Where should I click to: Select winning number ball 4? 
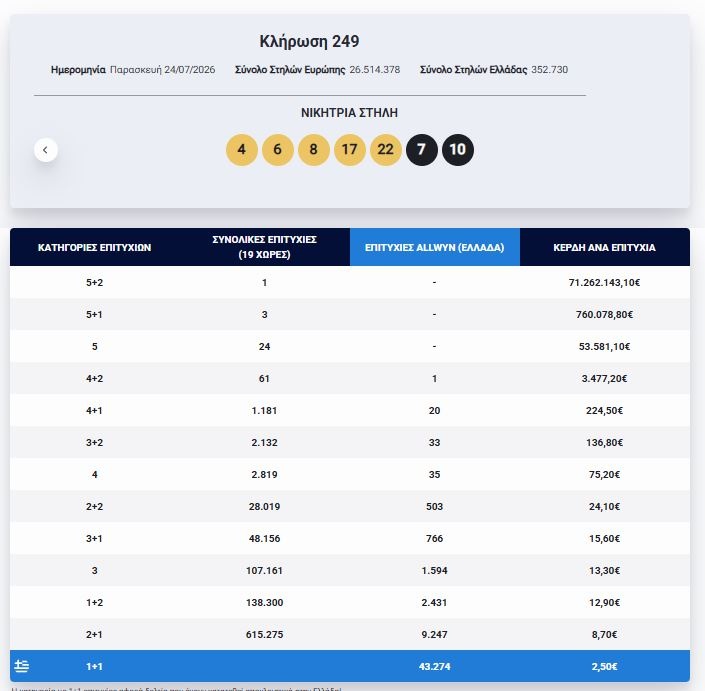241,150
